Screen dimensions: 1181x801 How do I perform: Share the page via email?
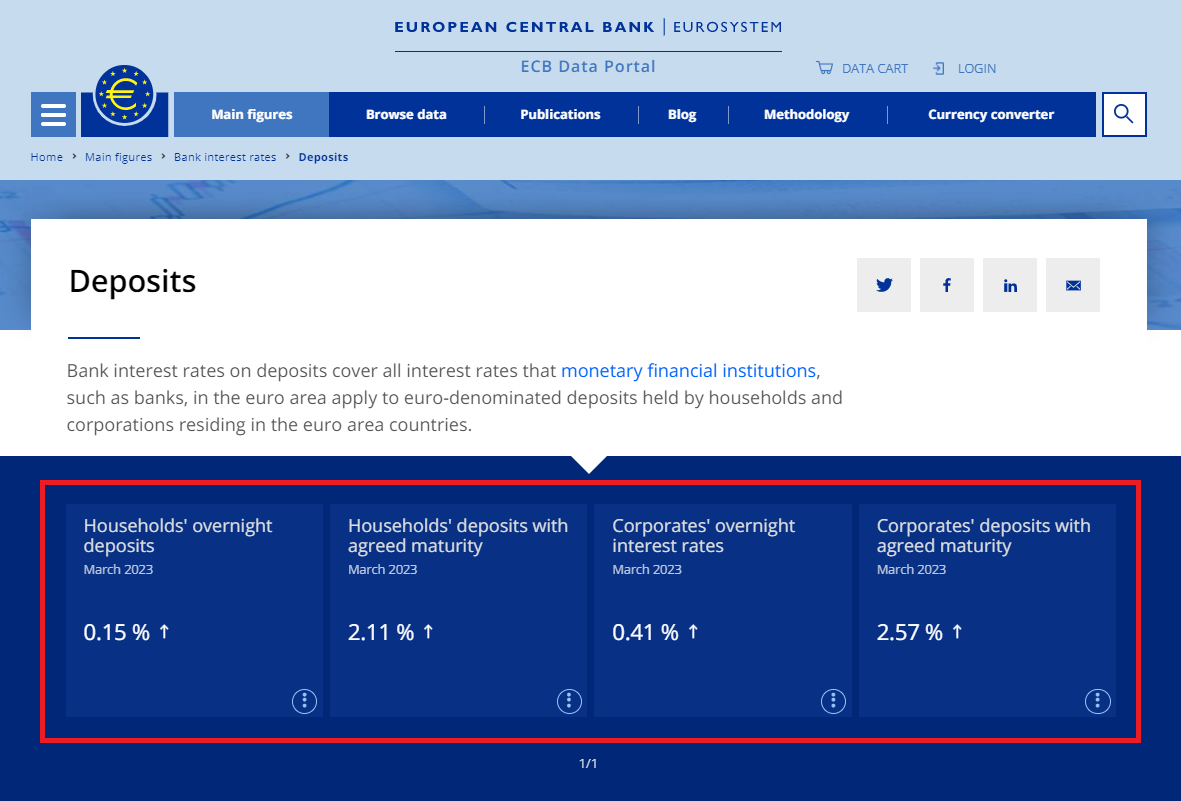click(x=1072, y=284)
